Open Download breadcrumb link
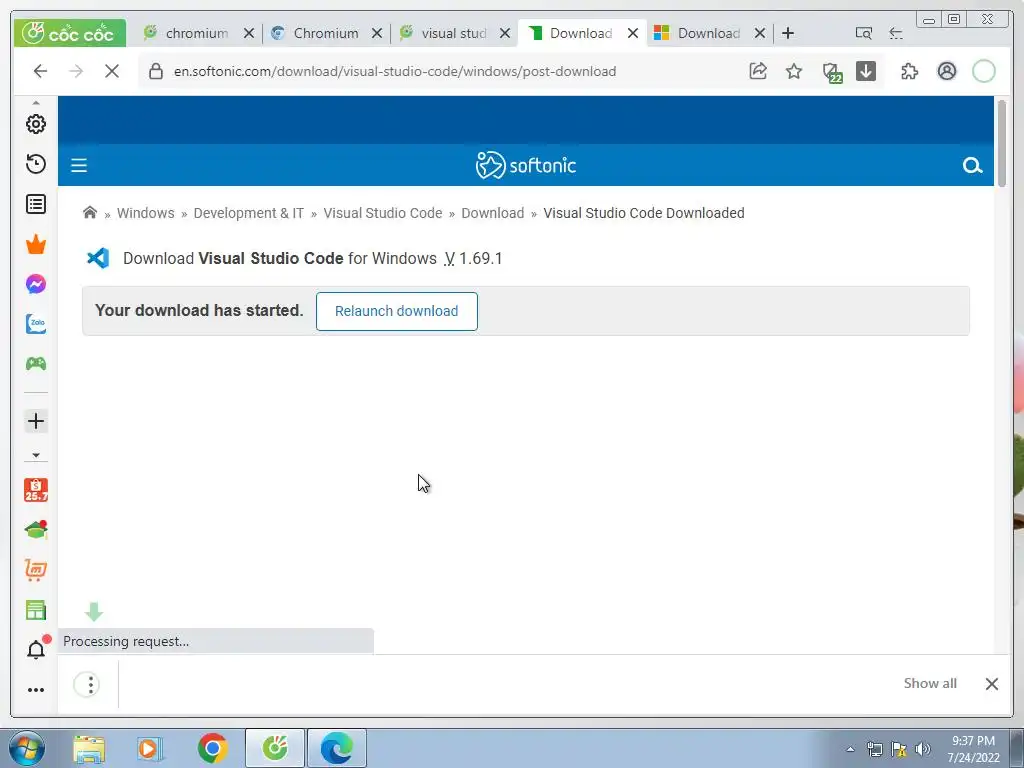Viewport: 1024px width, 768px height. coord(492,213)
